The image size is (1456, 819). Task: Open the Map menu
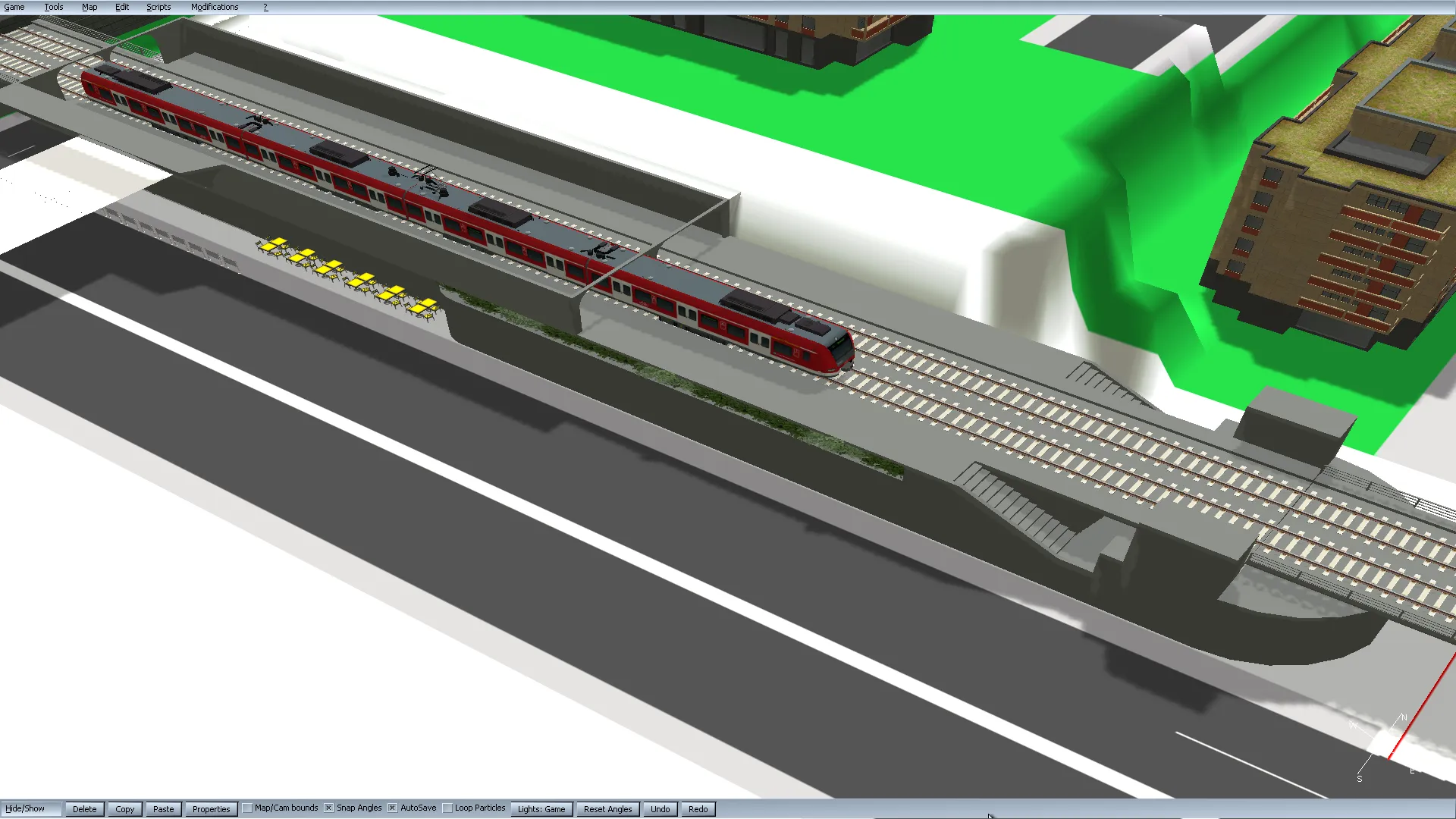[89, 7]
